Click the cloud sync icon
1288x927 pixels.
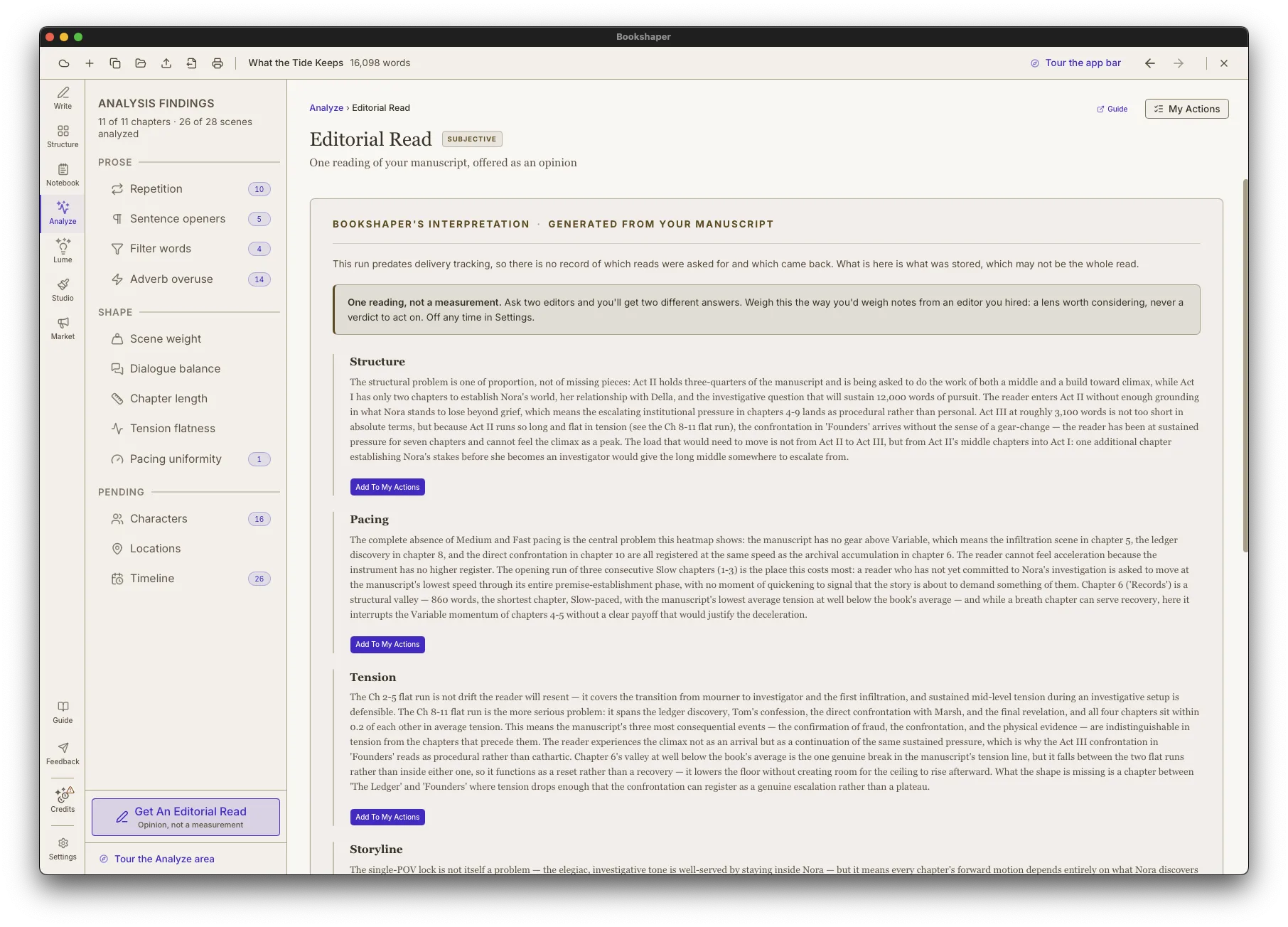click(x=64, y=63)
